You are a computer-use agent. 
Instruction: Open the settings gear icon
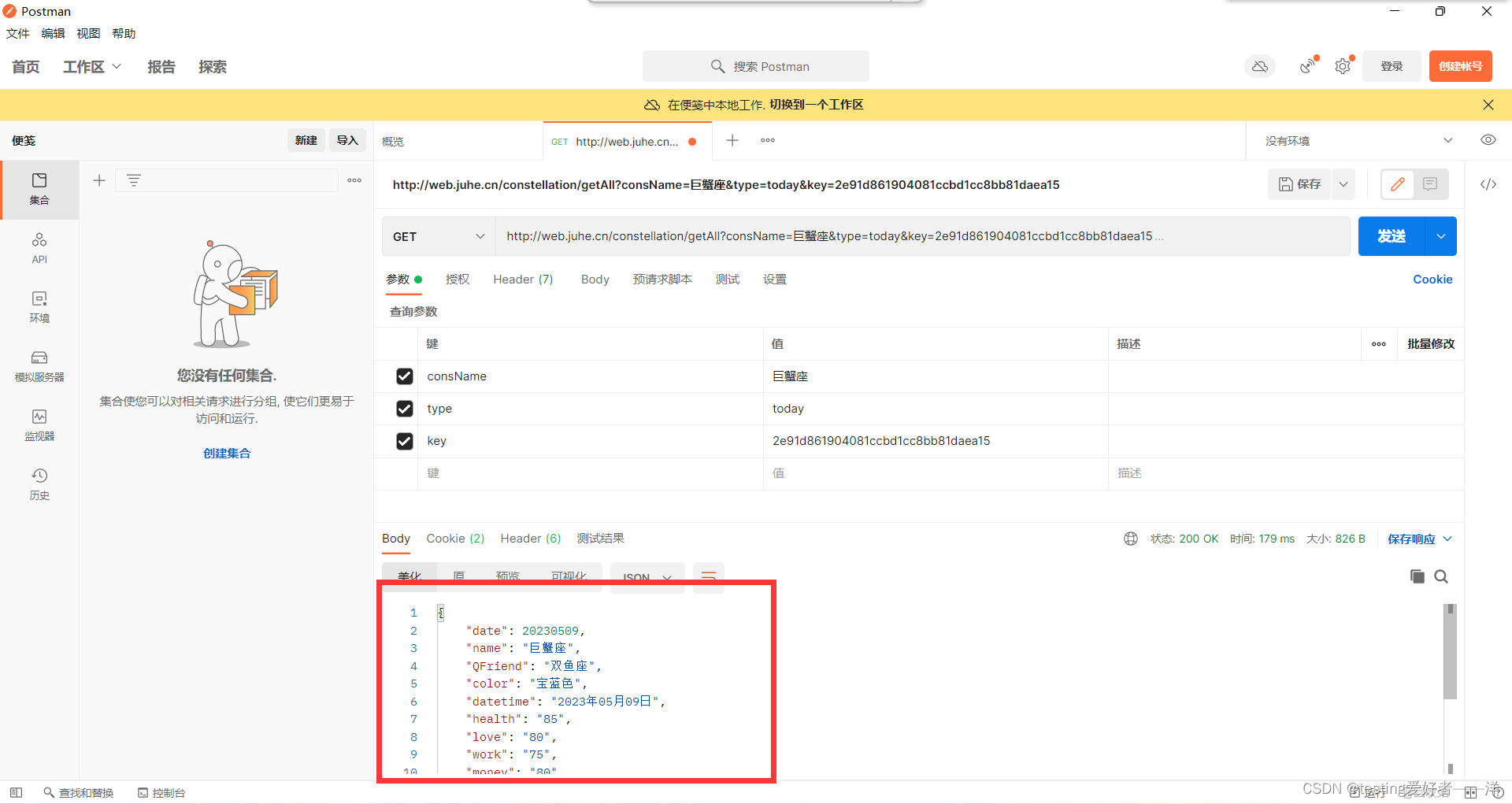[1343, 66]
